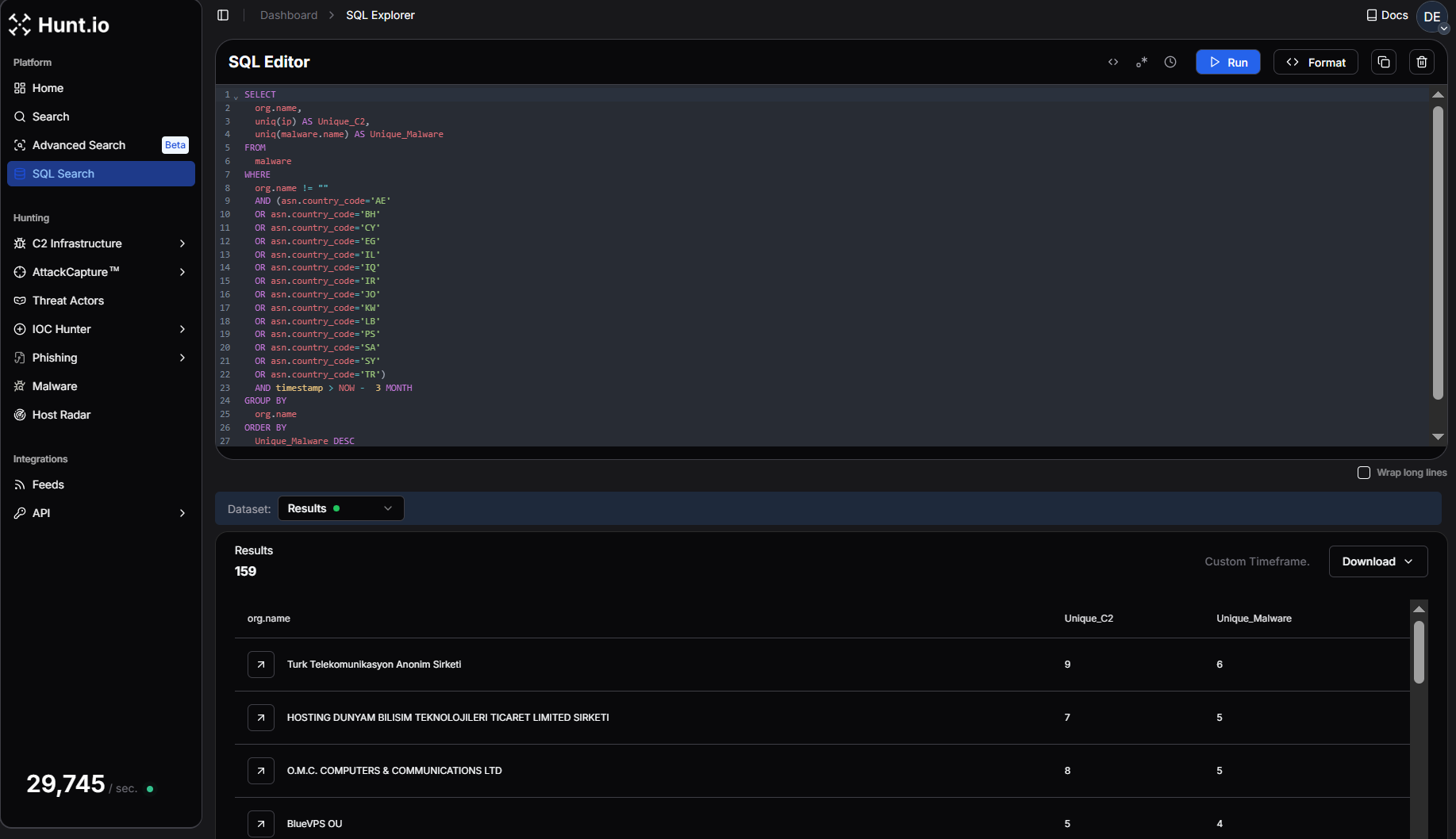Click the Threat Actors mask icon

pyautogui.click(x=20, y=301)
